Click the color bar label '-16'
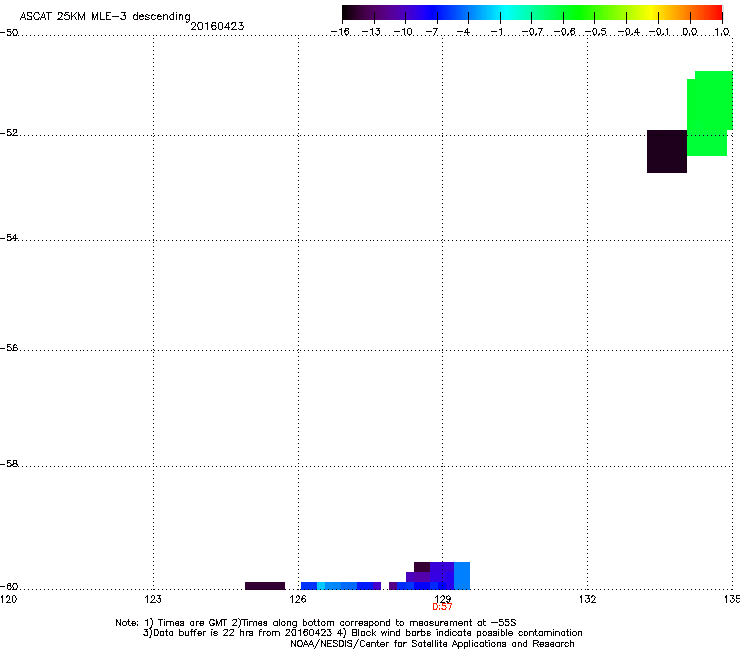This screenshot has width=740, height=650. [x=340, y=32]
